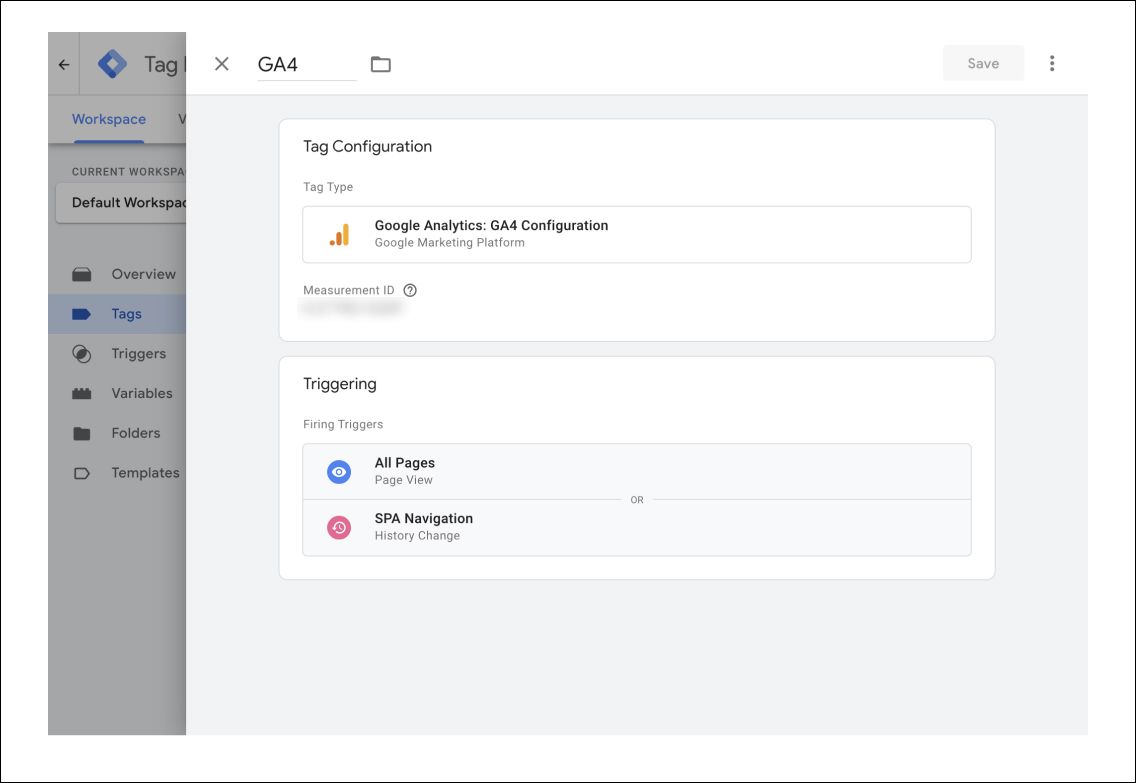Click the Google Analytics bar chart icon
Screen dimensions: 1136x783
(339, 235)
